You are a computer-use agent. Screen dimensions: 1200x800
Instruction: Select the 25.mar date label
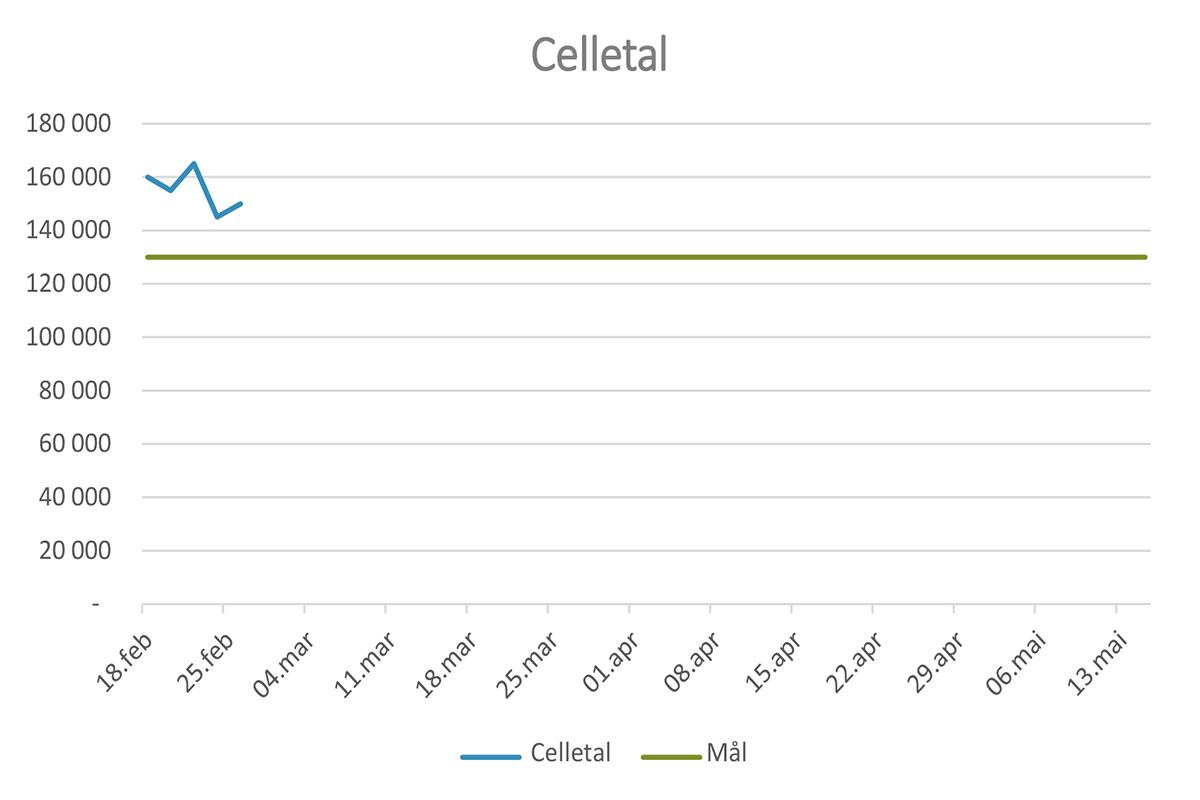(527, 662)
